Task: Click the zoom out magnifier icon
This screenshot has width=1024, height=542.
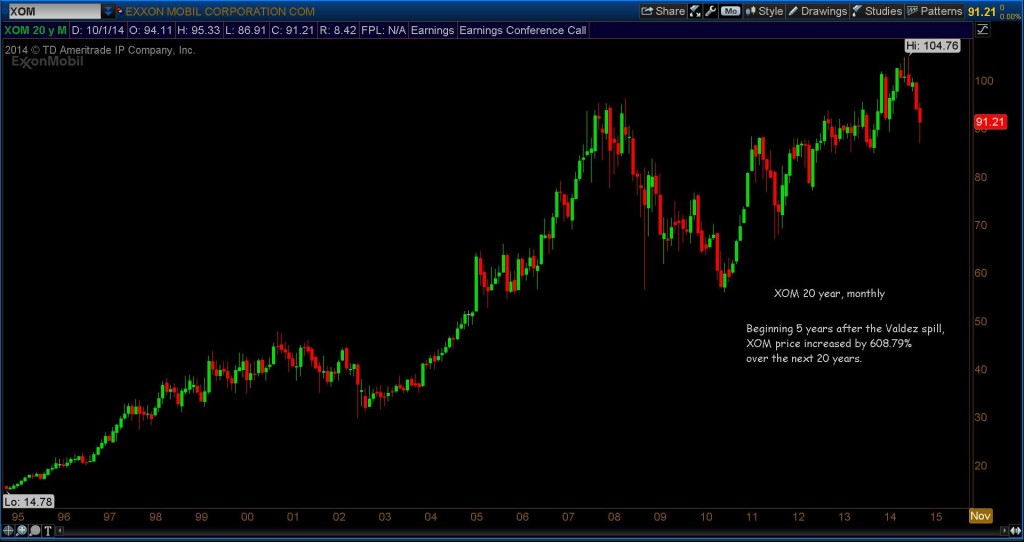Action: click(x=35, y=531)
